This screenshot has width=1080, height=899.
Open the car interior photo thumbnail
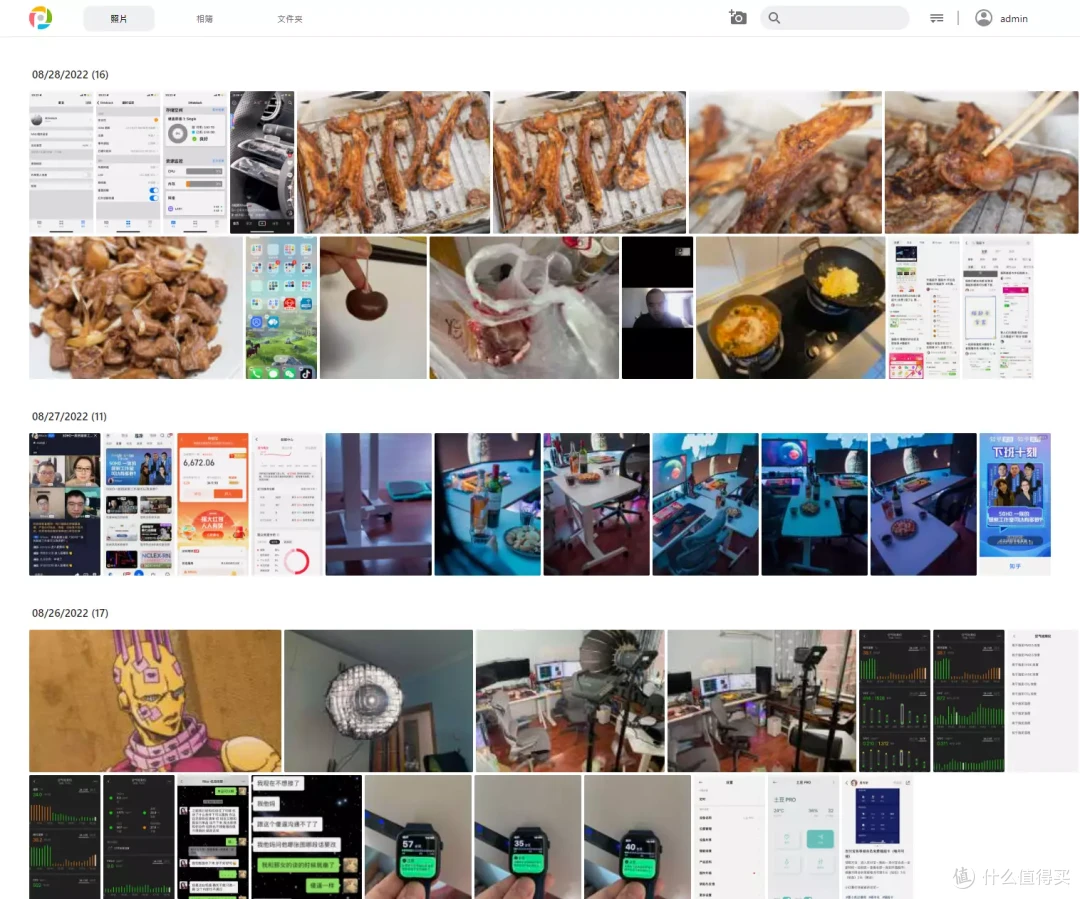(262, 162)
